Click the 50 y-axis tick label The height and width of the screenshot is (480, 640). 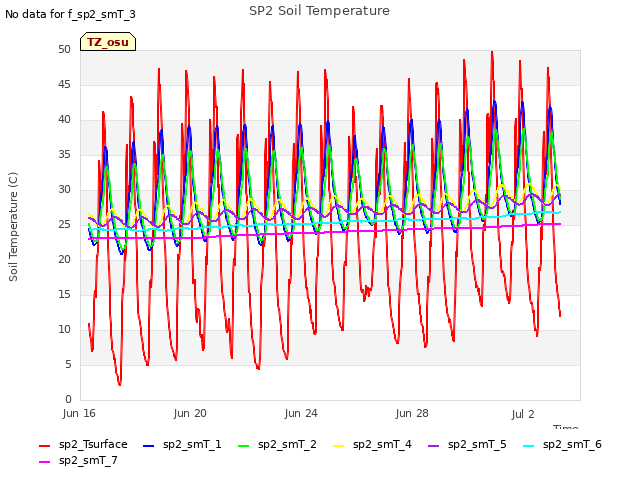point(64,49)
